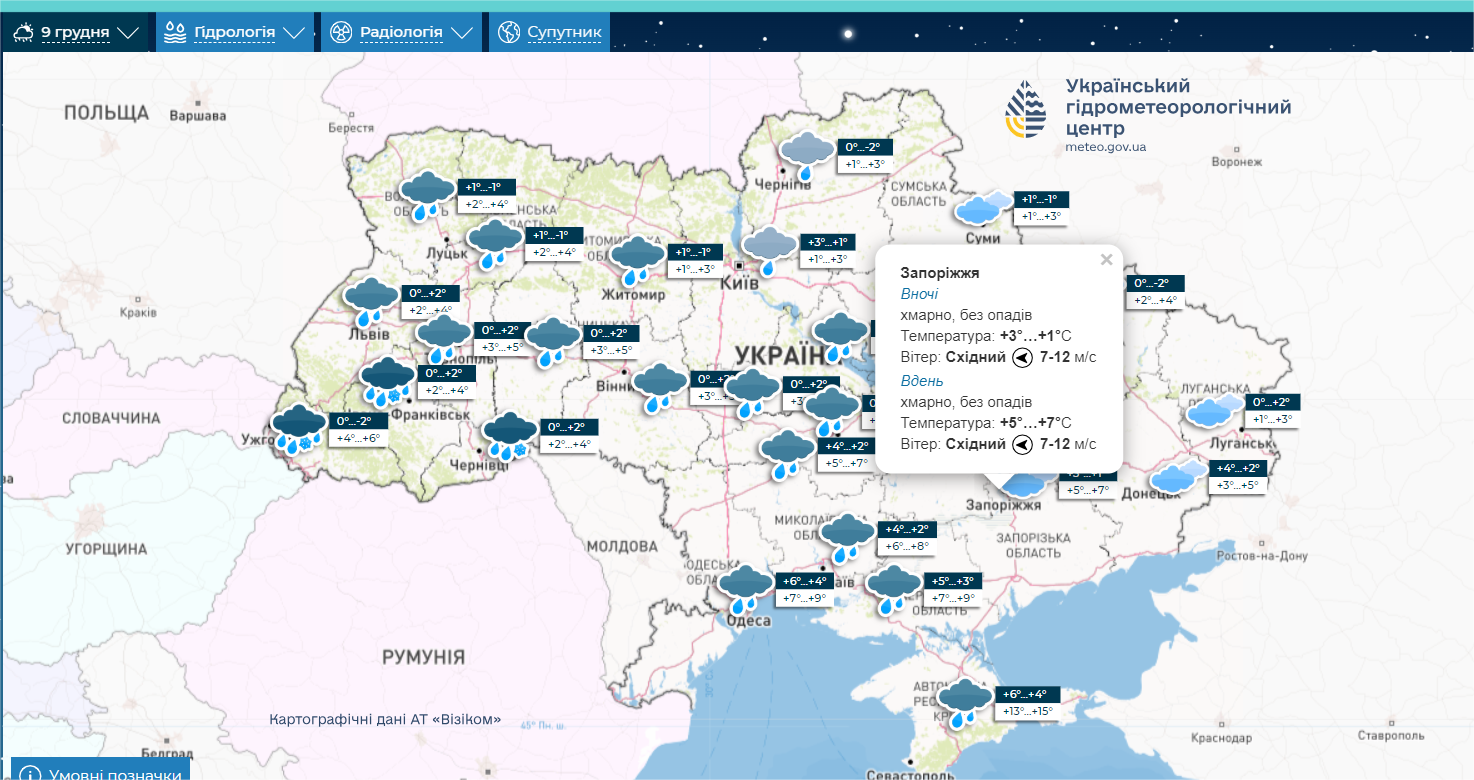Click the 0°...-2° label near Чернігів
The image size is (1474, 780).
pyautogui.click(x=865, y=148)
